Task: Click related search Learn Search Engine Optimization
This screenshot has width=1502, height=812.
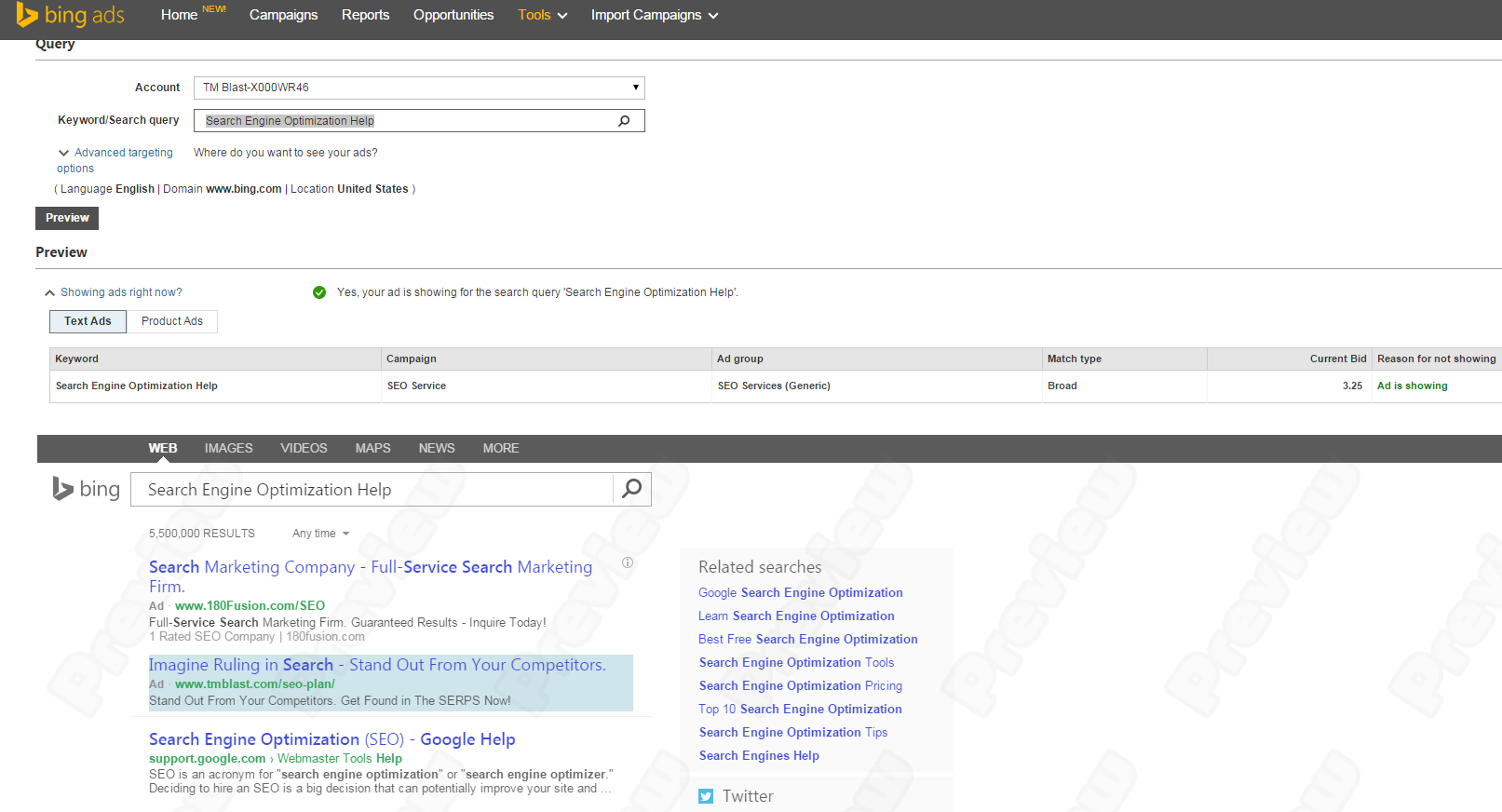Action: tap(796, 616)
